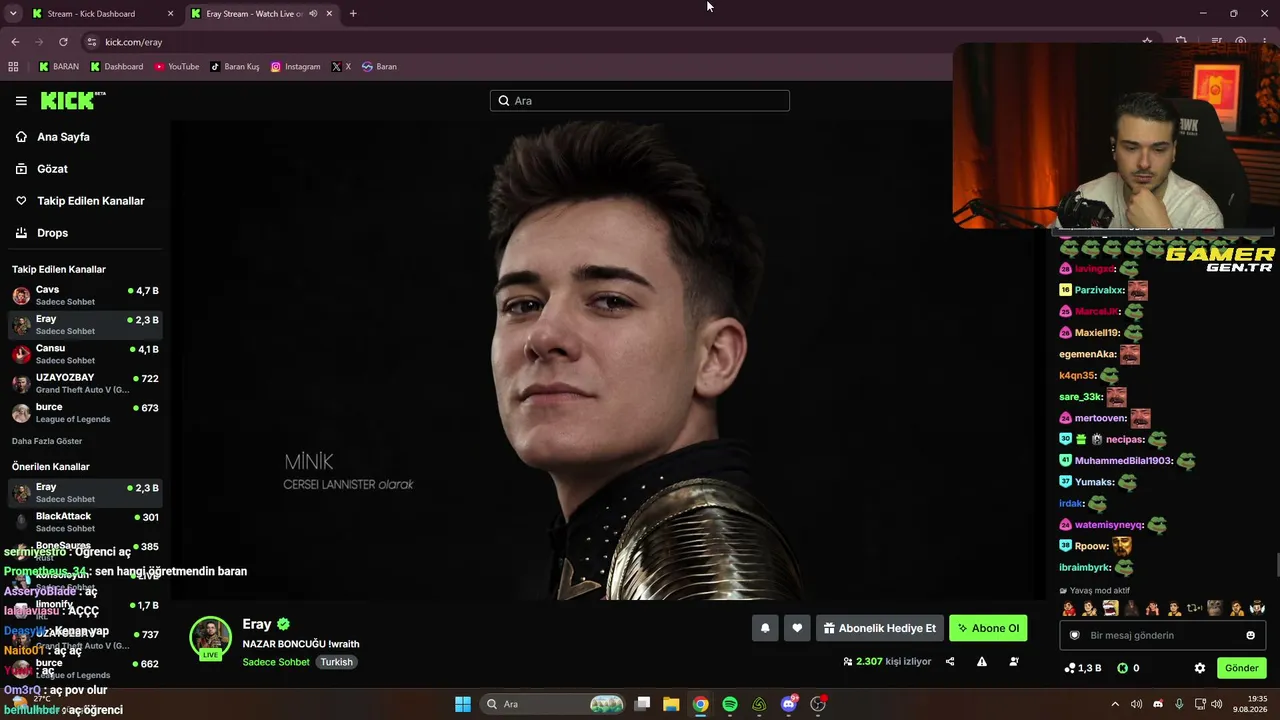Viewport: 1280px width, 720px height.
Task: Click the Kick search field
Action: click(x=640, y=101)
